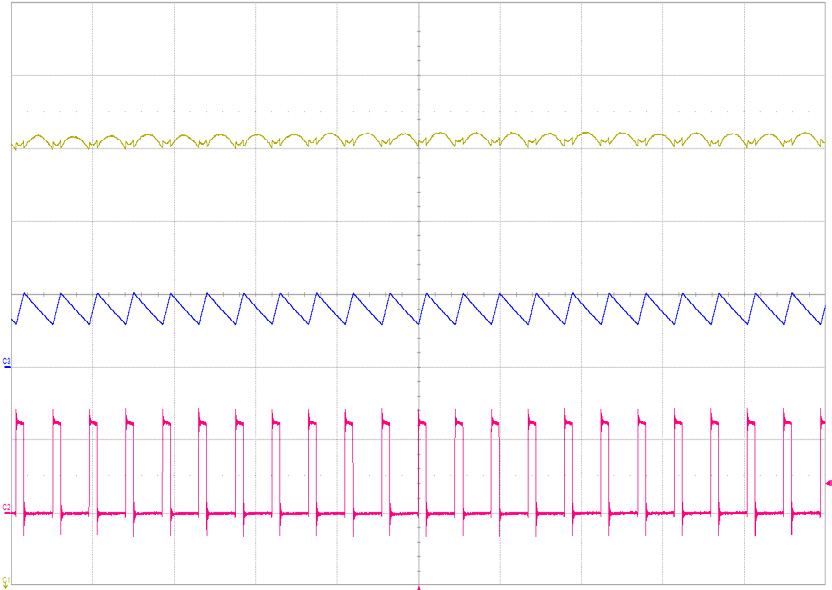Click the rightmost blue sawtooth peak

794,294
